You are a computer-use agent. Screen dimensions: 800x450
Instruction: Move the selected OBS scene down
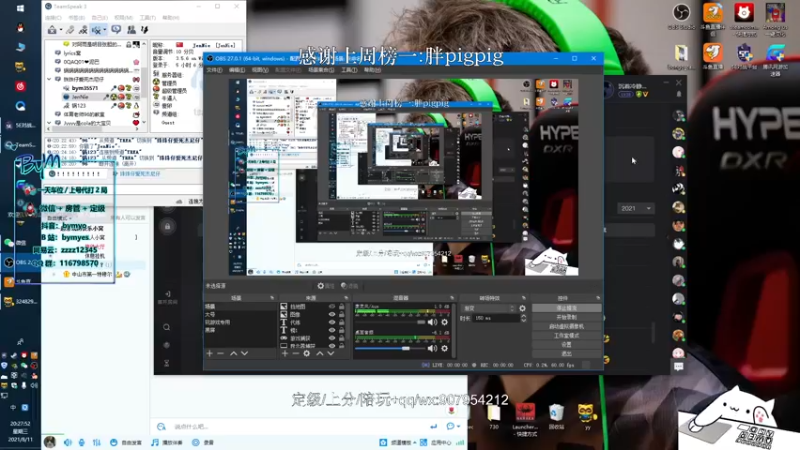tap(244, 353)
